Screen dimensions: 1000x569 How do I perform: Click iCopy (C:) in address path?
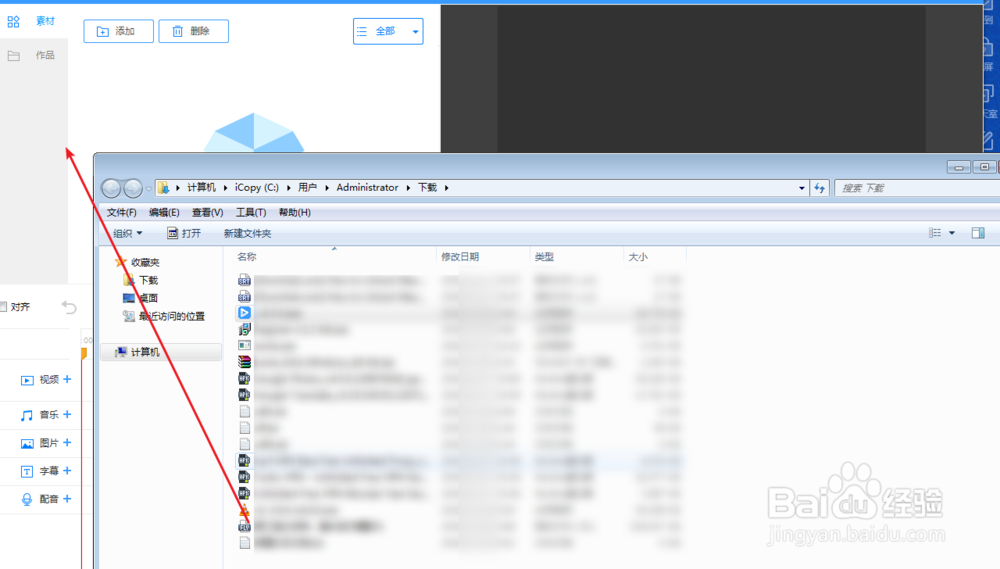pyautogui.click(x=256, y=188)
